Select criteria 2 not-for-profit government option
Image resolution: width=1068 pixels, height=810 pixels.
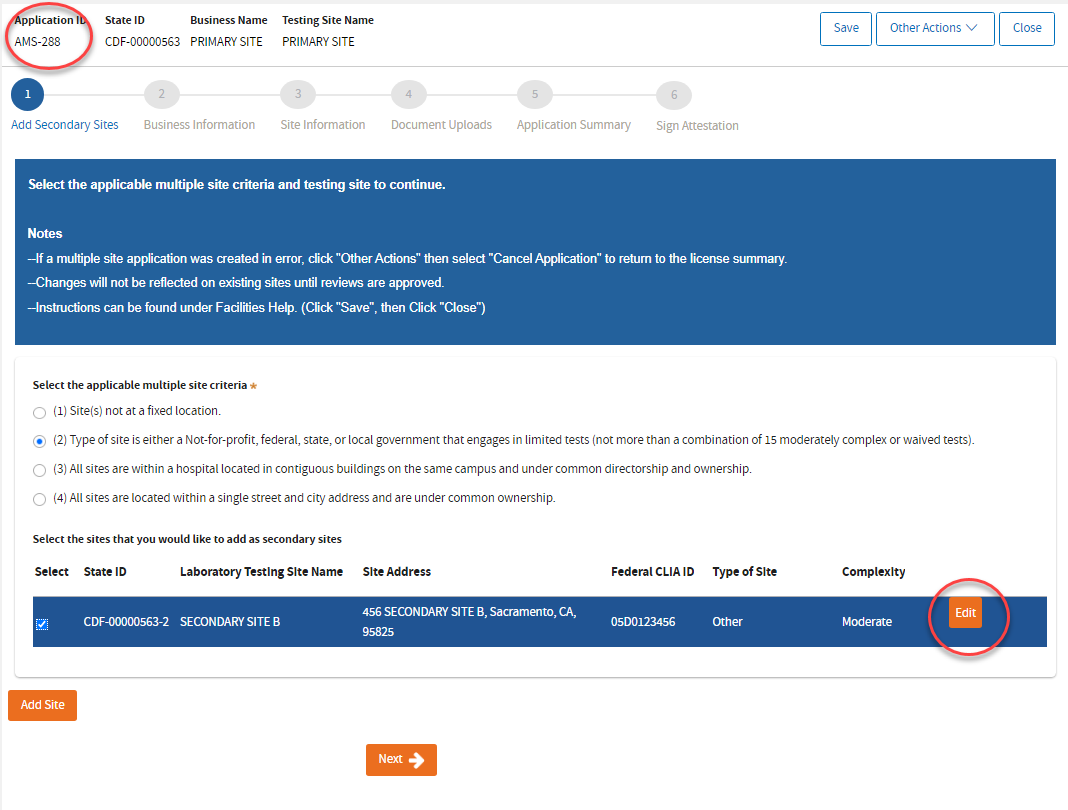tap(39, 441)
